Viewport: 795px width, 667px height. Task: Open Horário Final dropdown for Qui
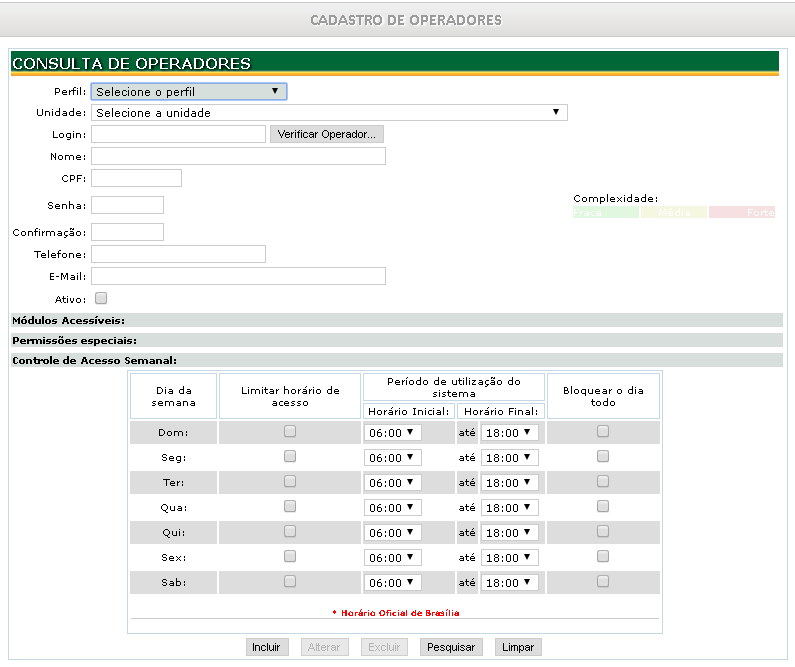[509, 533]
